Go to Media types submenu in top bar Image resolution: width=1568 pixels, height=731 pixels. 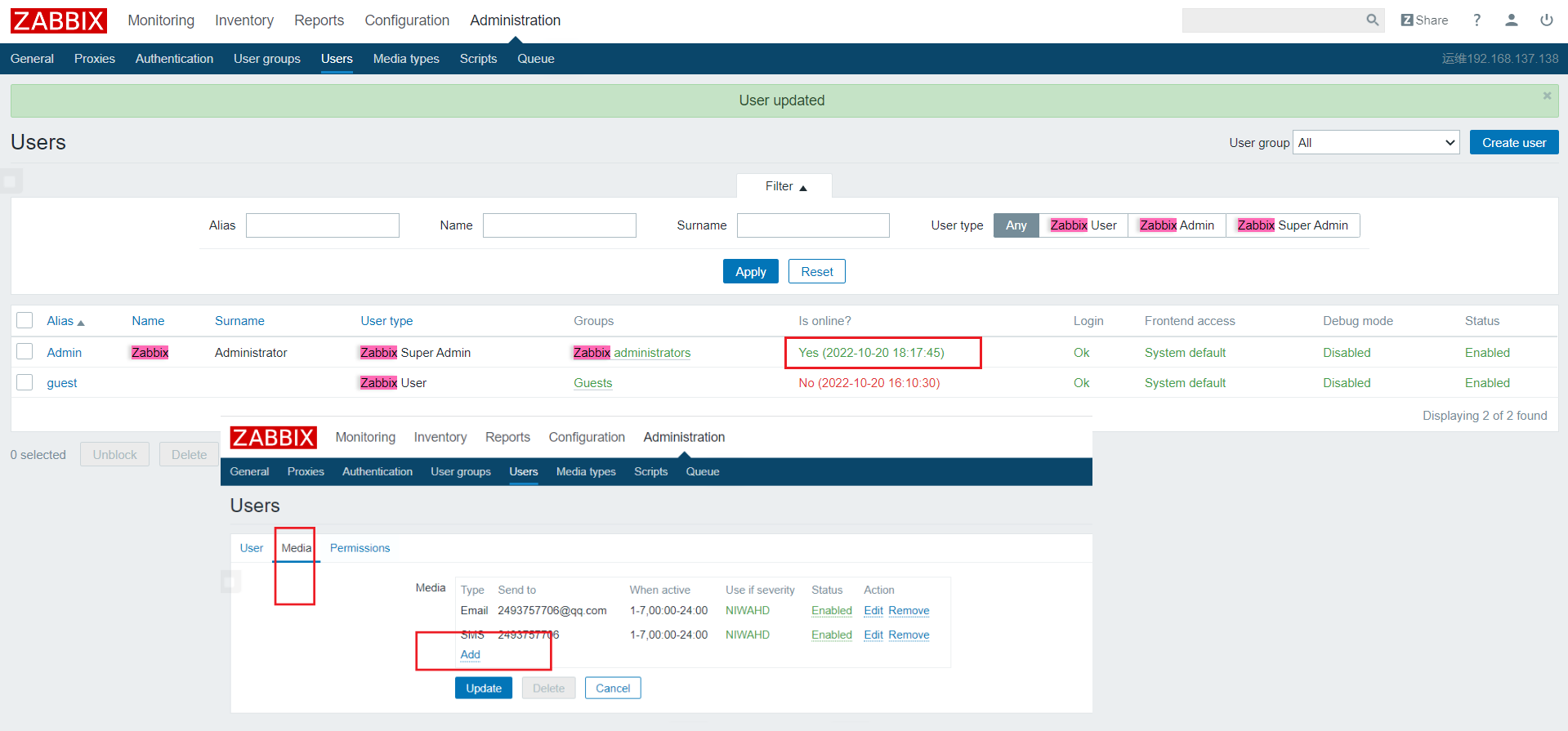(406, 59)
